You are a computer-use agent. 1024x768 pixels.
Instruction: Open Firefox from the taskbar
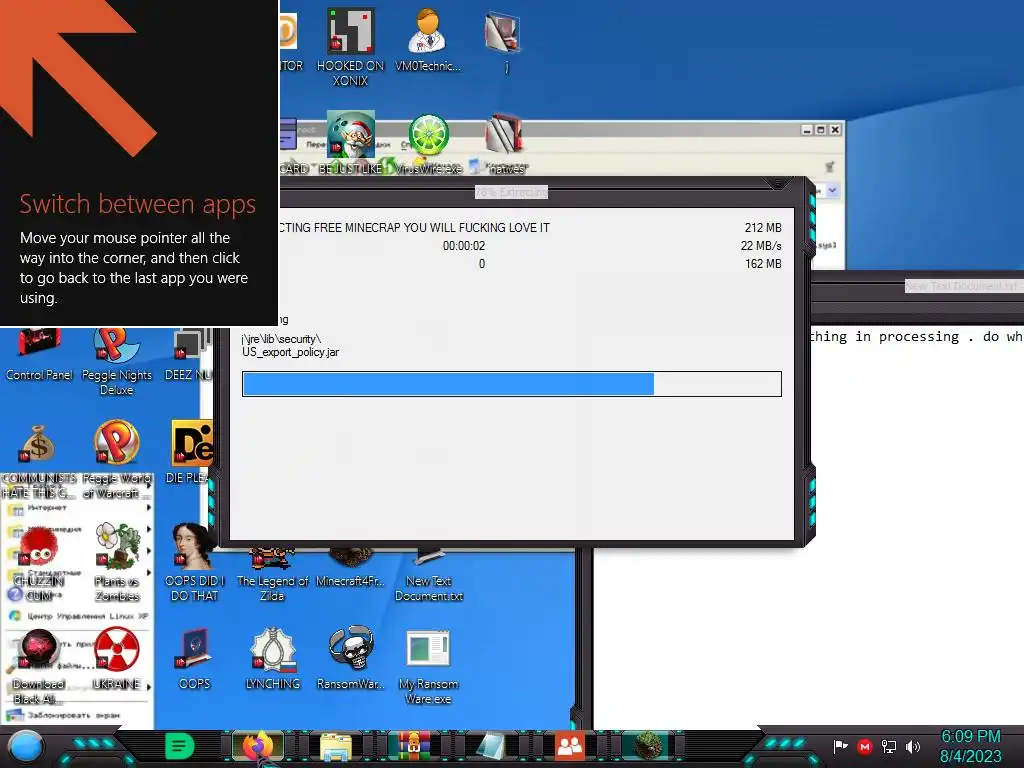pos(258,746)
